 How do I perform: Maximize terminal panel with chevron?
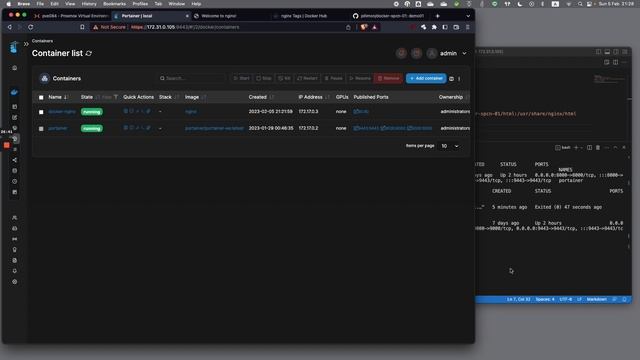click(x=616, y=147)
